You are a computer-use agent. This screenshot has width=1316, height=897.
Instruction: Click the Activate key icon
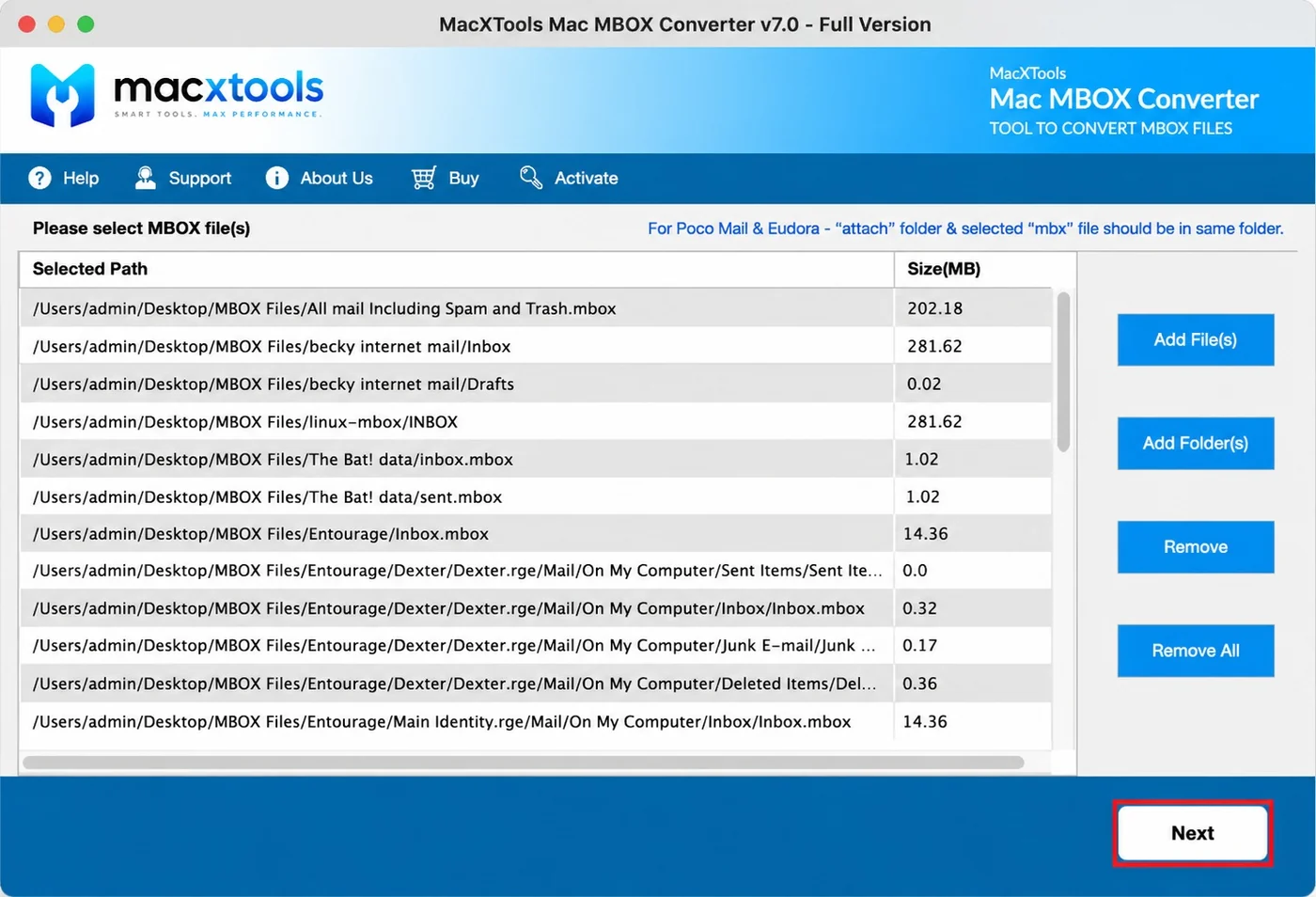pos(531,178)
